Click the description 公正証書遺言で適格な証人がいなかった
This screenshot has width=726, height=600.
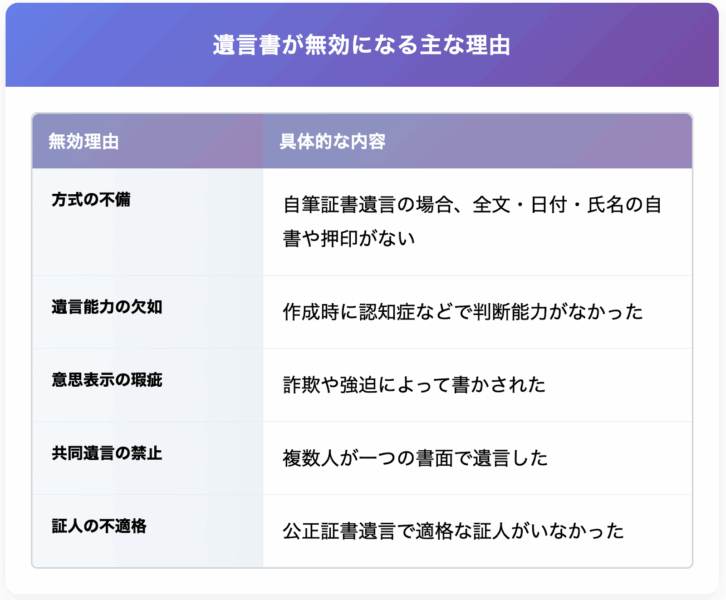point(453,531)
